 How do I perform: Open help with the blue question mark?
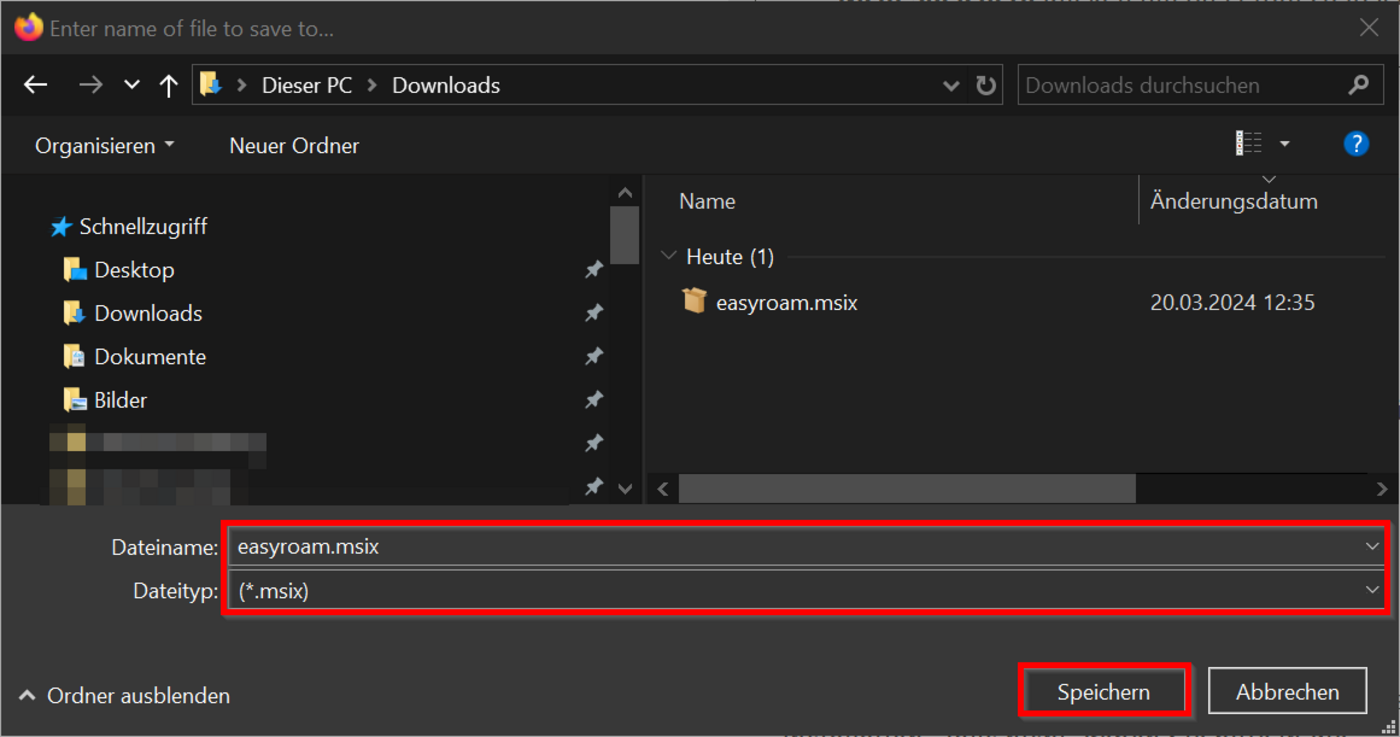click(x=1356, y=144)
